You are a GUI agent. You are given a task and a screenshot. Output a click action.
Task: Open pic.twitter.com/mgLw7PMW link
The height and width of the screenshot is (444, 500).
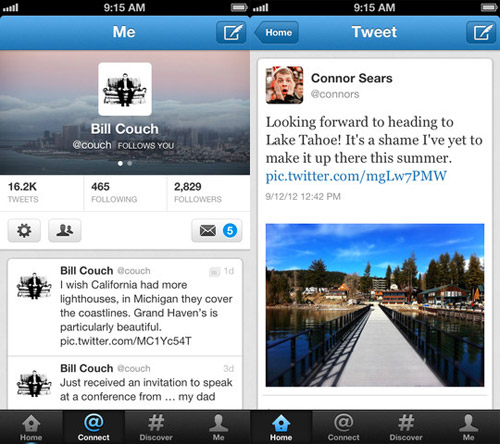(356, 176)
